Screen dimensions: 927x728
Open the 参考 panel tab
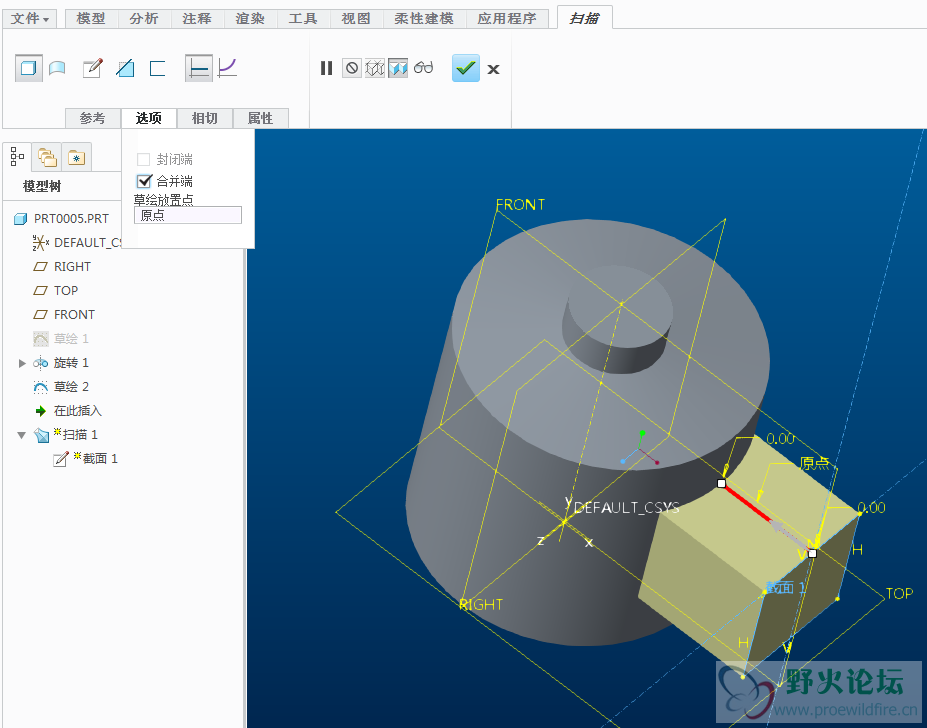pyautogui.click(x=93, y=118)
